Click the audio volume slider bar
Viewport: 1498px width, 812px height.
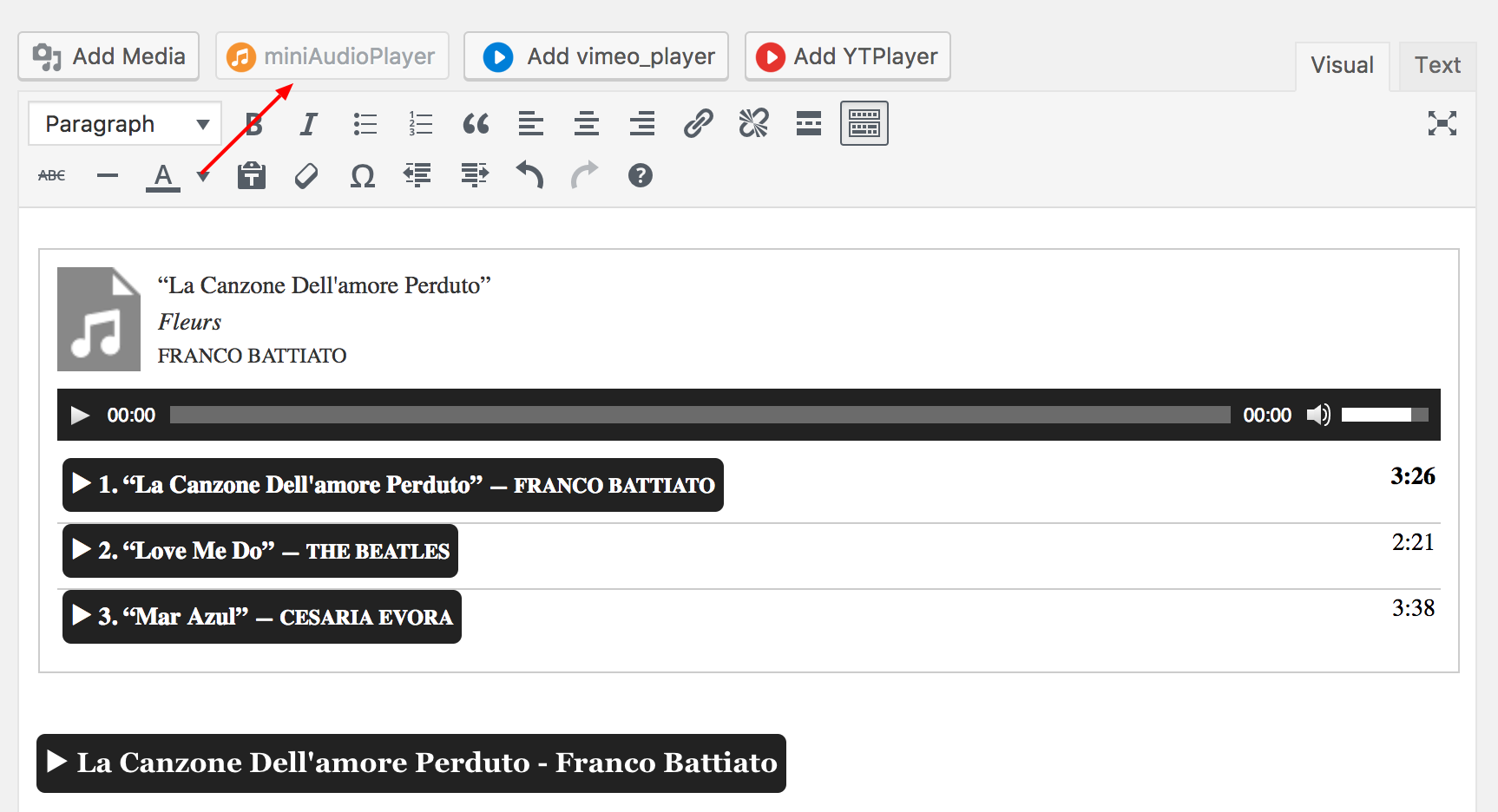tap(1383, 416)
